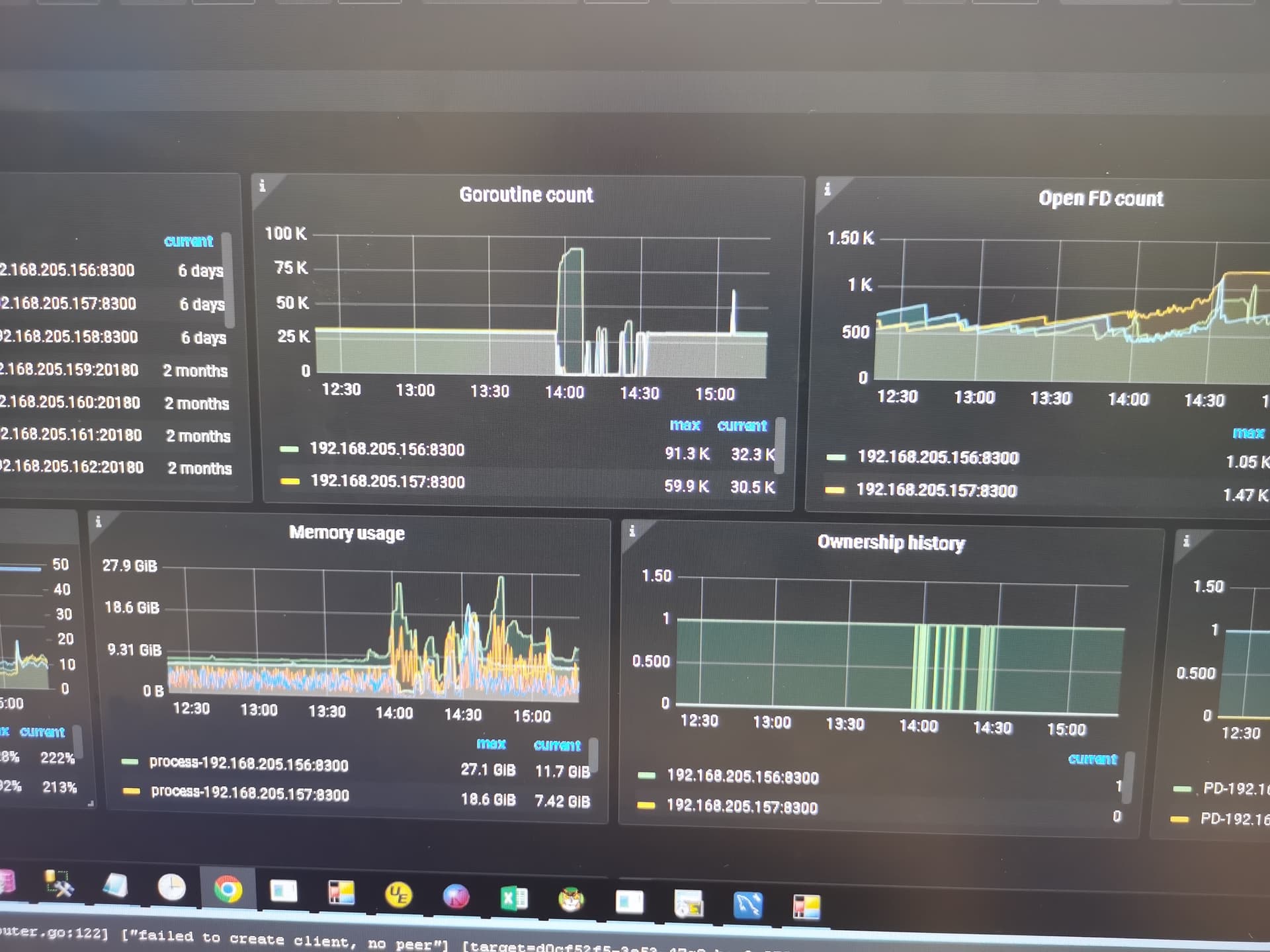
Task: Click Memory usage panel info icon
Action: (x=99, y=522)
